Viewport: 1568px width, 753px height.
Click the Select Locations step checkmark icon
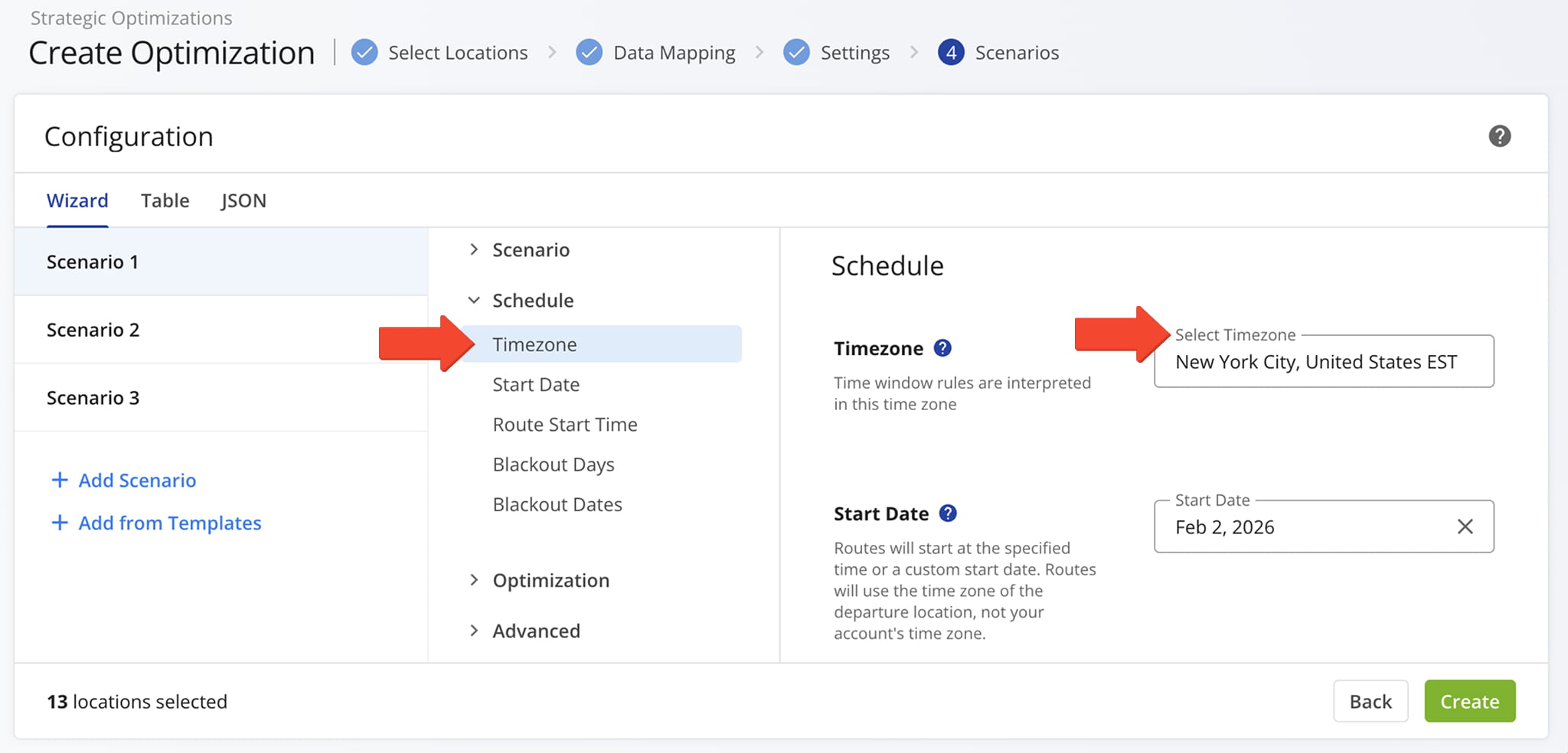coord(364,53)
